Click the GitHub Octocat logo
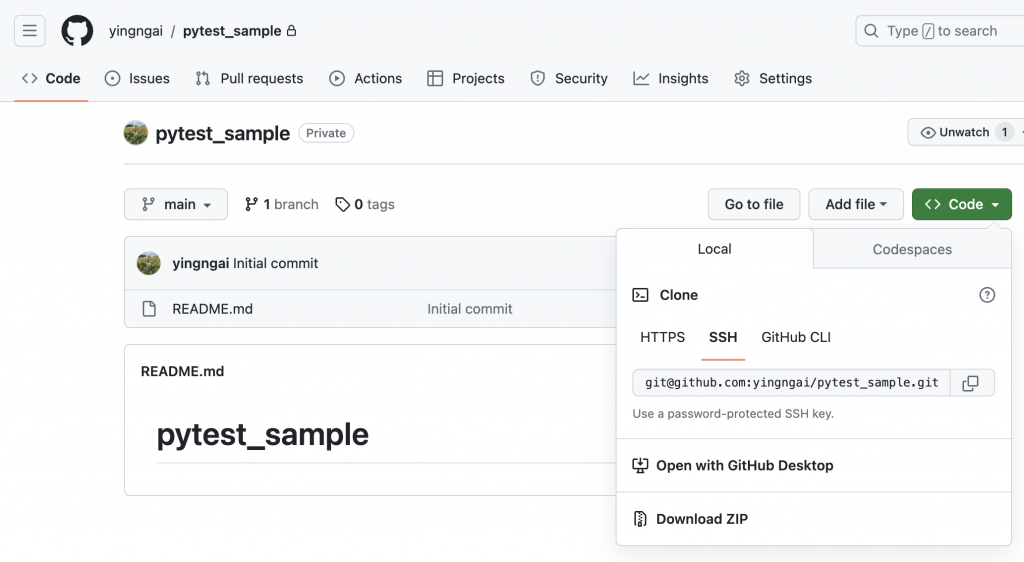The image size is (1024, 562). (x=77, y=31)
